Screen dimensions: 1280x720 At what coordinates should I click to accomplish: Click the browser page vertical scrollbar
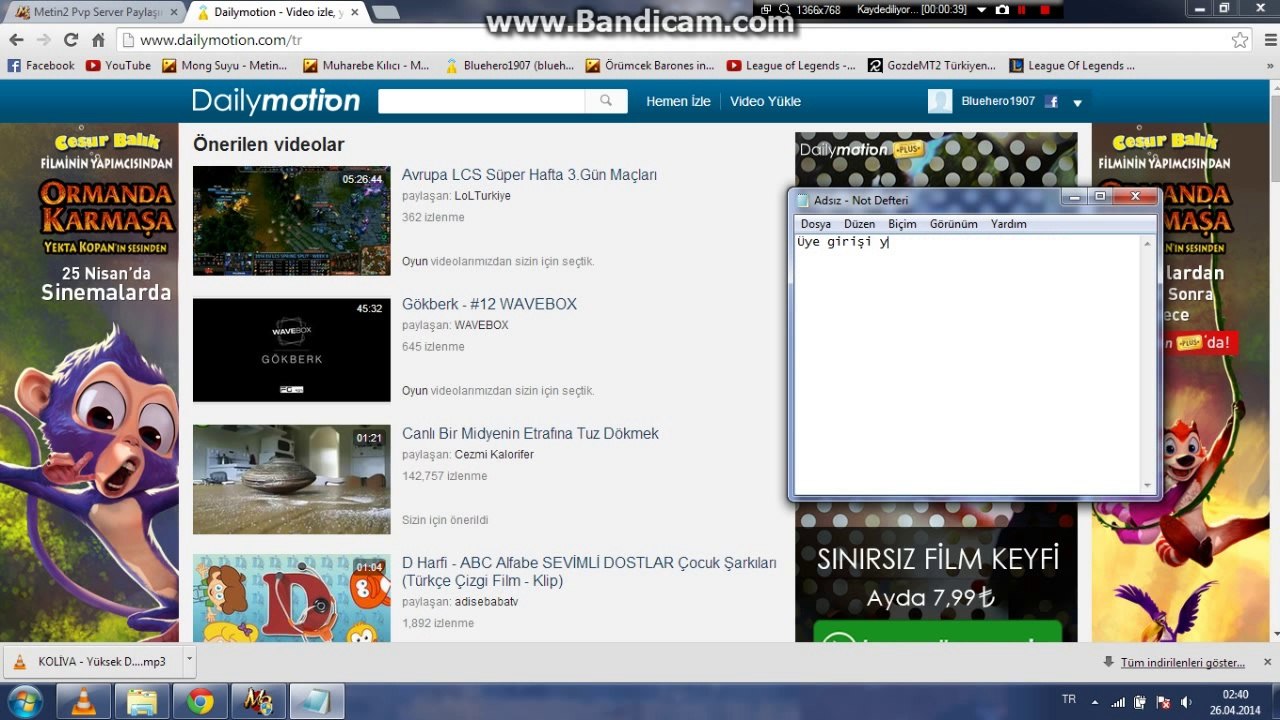(1273, 360)
